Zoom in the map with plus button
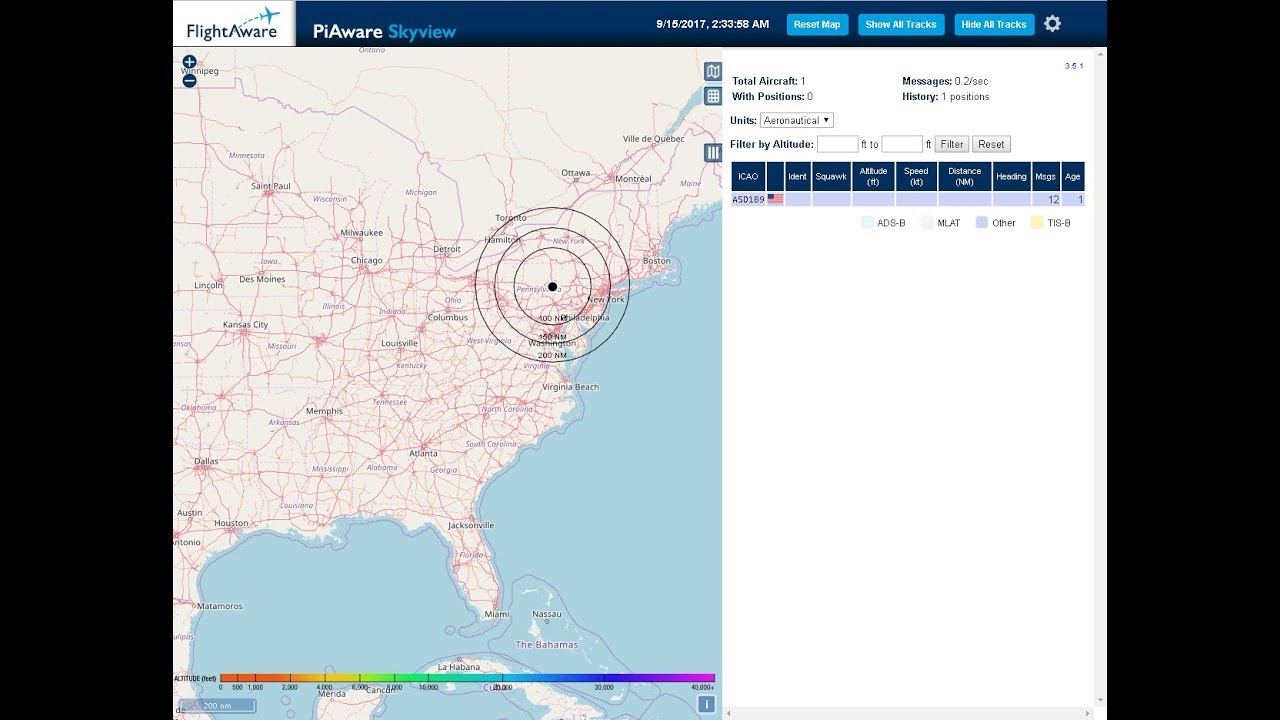This screenshot has width=1280, height=720. [x=189, y=62]
